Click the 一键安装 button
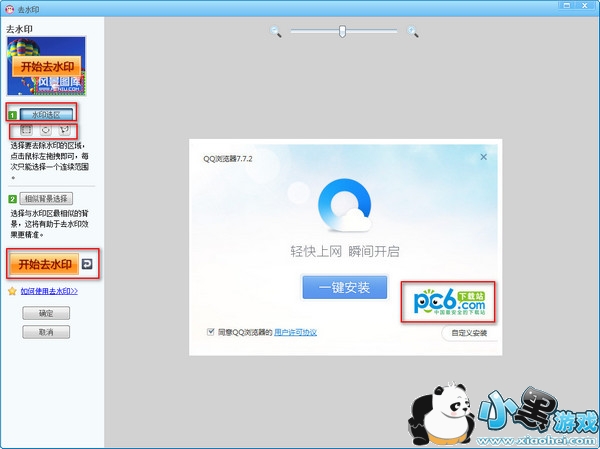 (x=344, y=287)
